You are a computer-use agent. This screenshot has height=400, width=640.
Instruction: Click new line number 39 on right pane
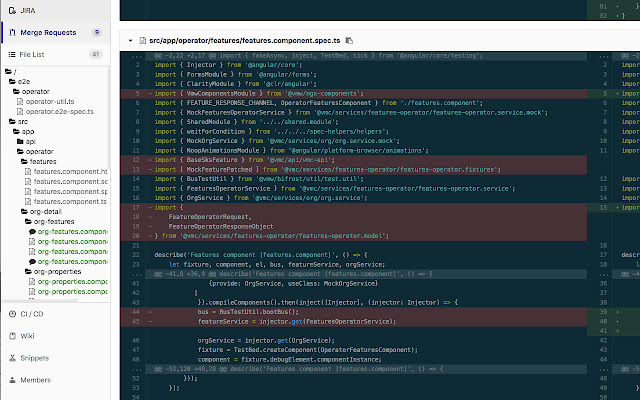604,312
